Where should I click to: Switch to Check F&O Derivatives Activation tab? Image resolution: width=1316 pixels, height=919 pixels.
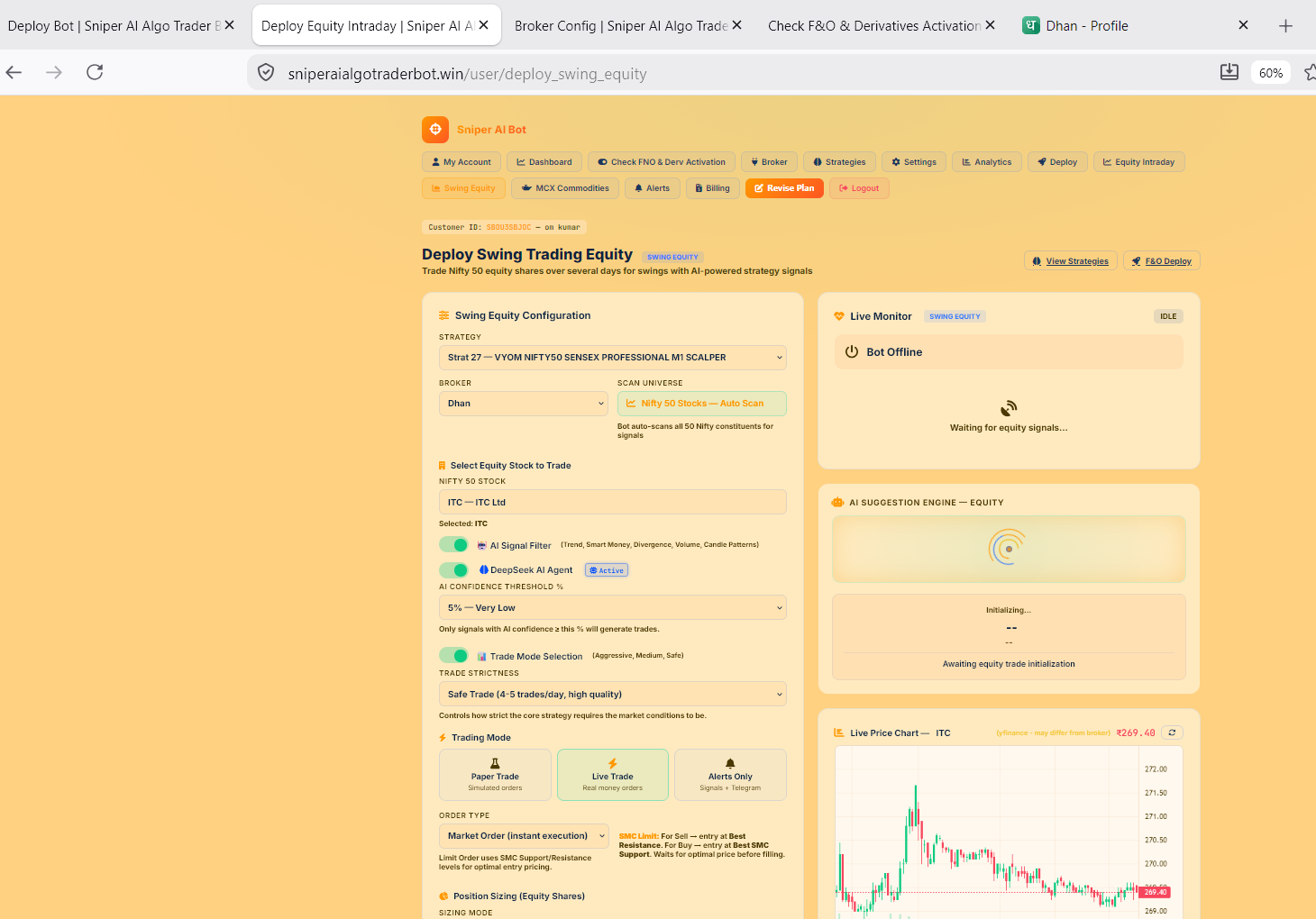coord(882,25)
